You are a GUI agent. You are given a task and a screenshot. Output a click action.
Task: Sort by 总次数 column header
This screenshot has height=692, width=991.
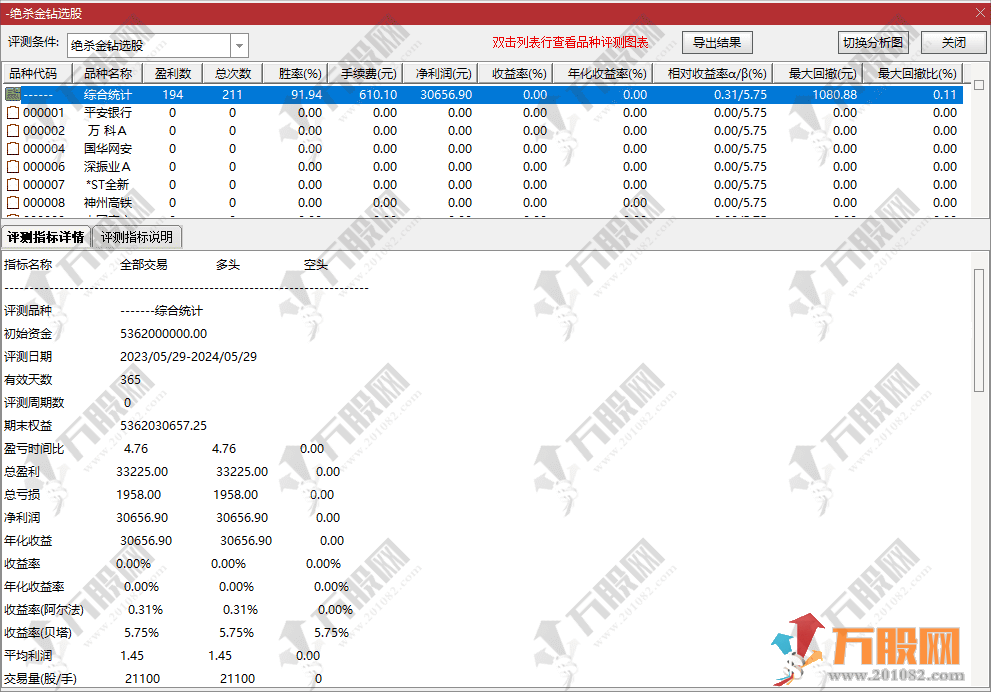coord(233,73)
